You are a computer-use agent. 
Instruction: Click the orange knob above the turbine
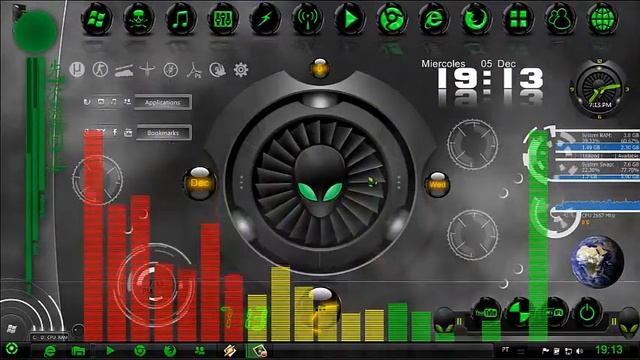(x=320, y=68)
